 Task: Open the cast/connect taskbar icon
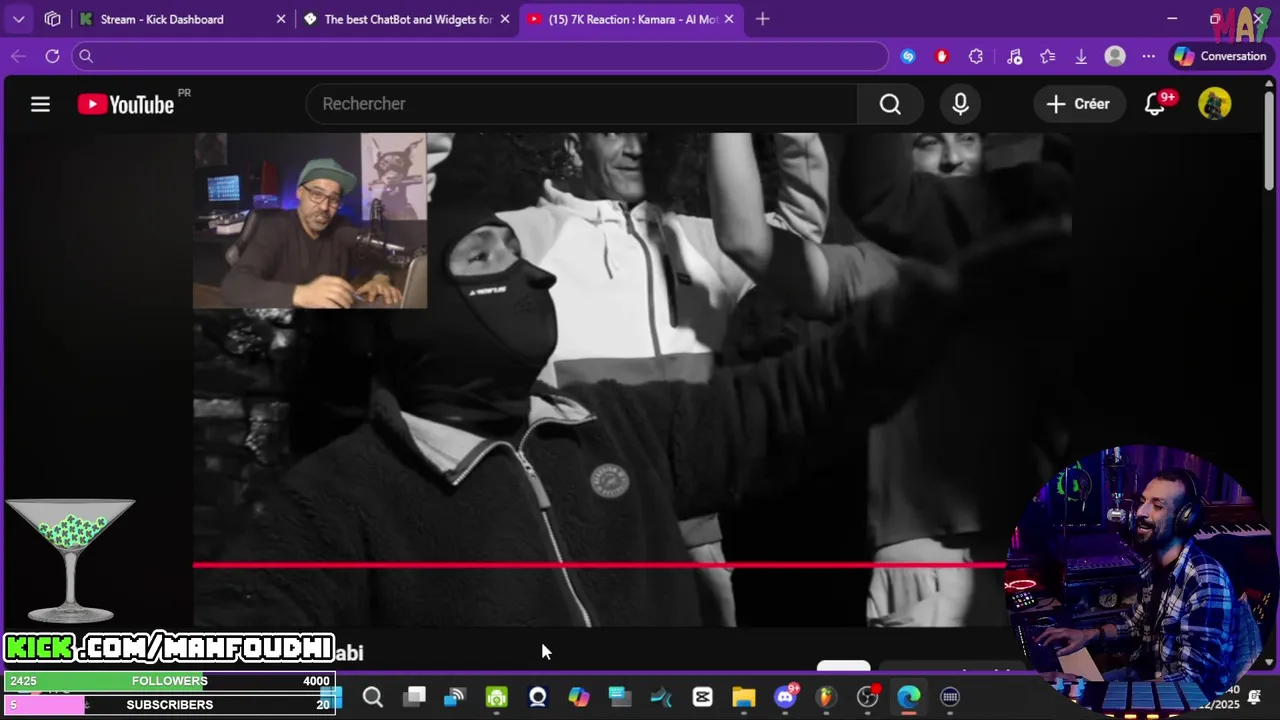[x=455, y=697]
